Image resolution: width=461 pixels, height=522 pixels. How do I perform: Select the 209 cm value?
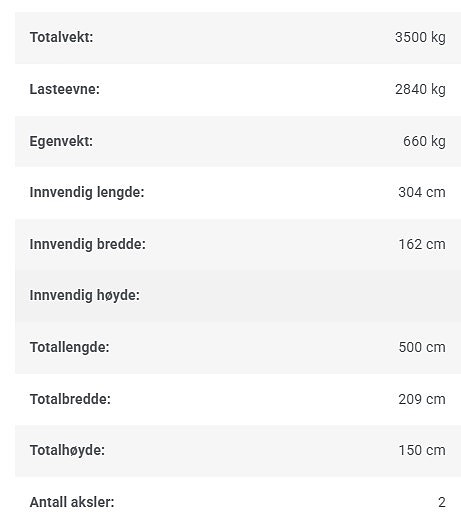click(x=422, y=399)
